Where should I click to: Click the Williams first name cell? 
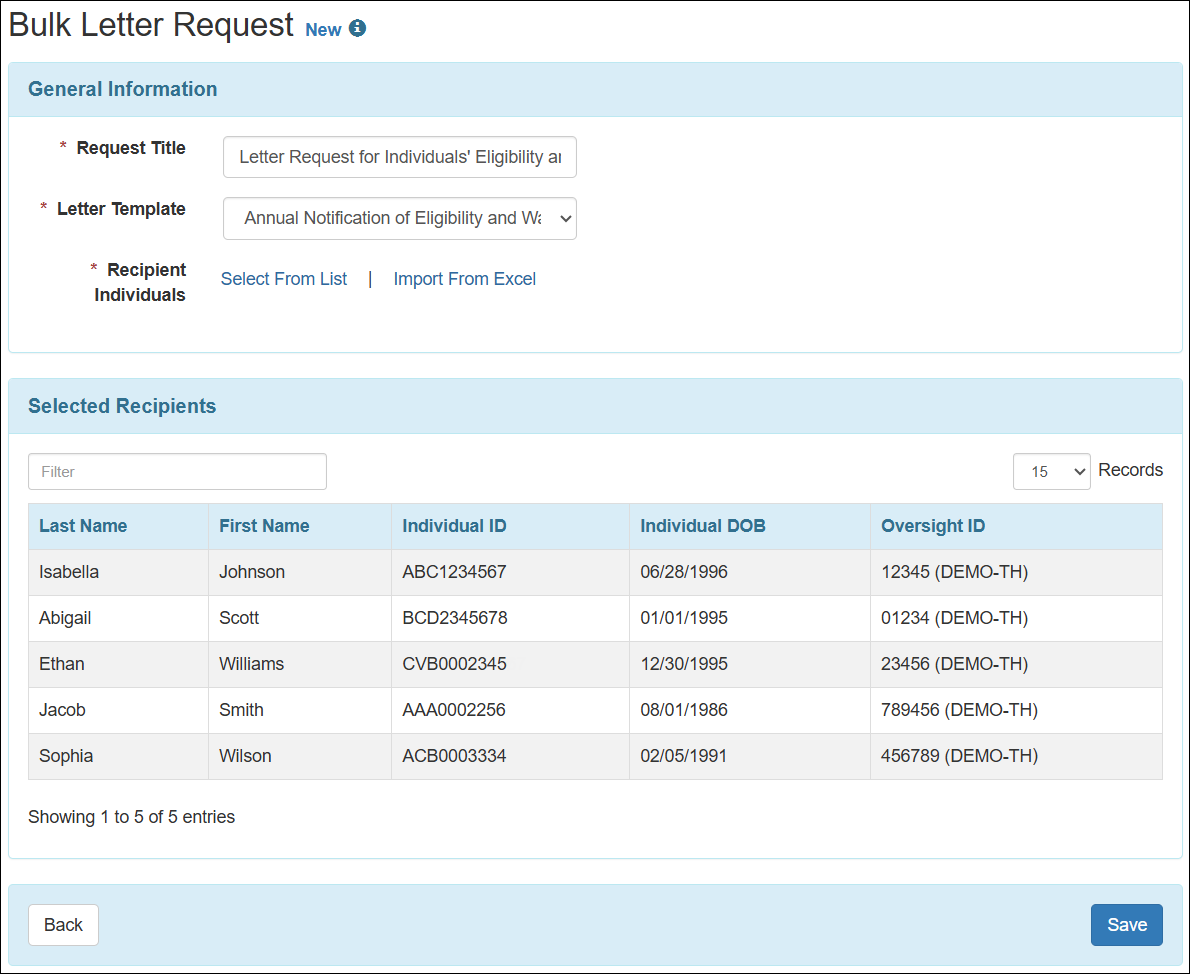click(300, 664)
